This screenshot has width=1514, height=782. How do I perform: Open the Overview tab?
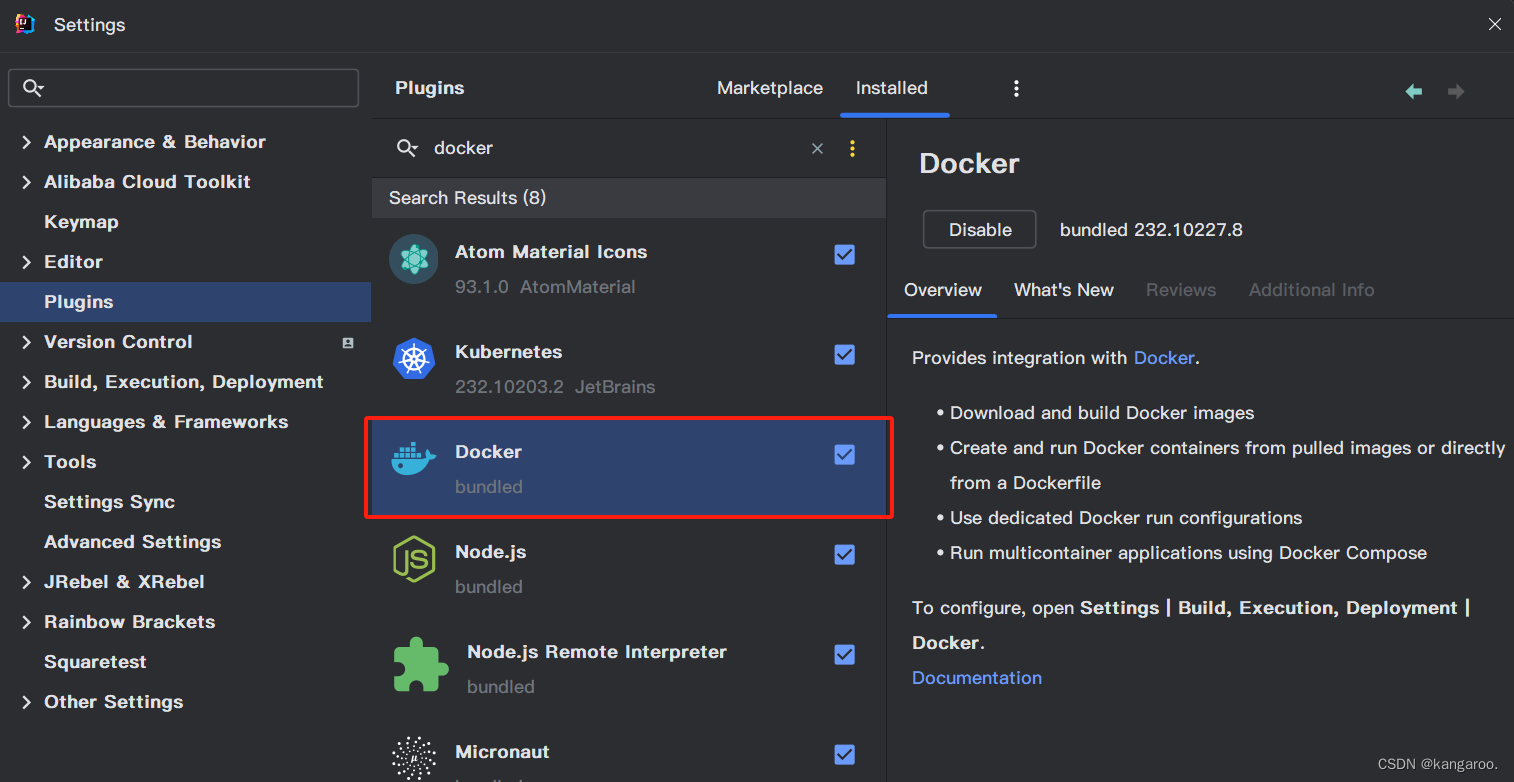[x=943, y=290]
